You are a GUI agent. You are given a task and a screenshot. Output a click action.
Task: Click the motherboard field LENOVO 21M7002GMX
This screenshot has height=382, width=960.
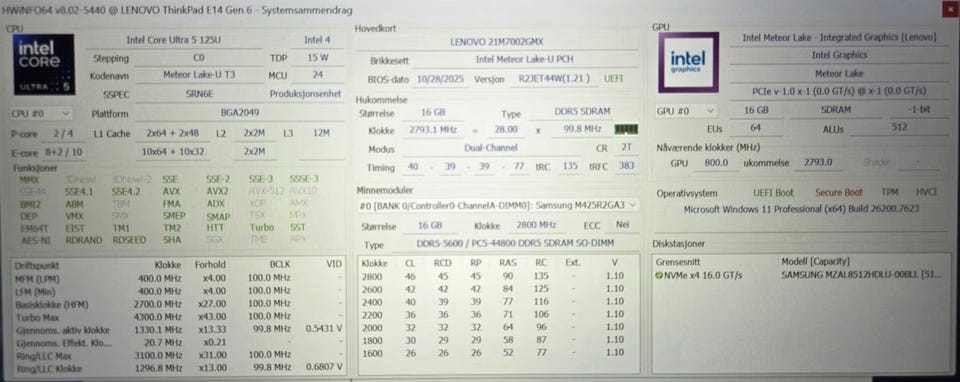497,42
